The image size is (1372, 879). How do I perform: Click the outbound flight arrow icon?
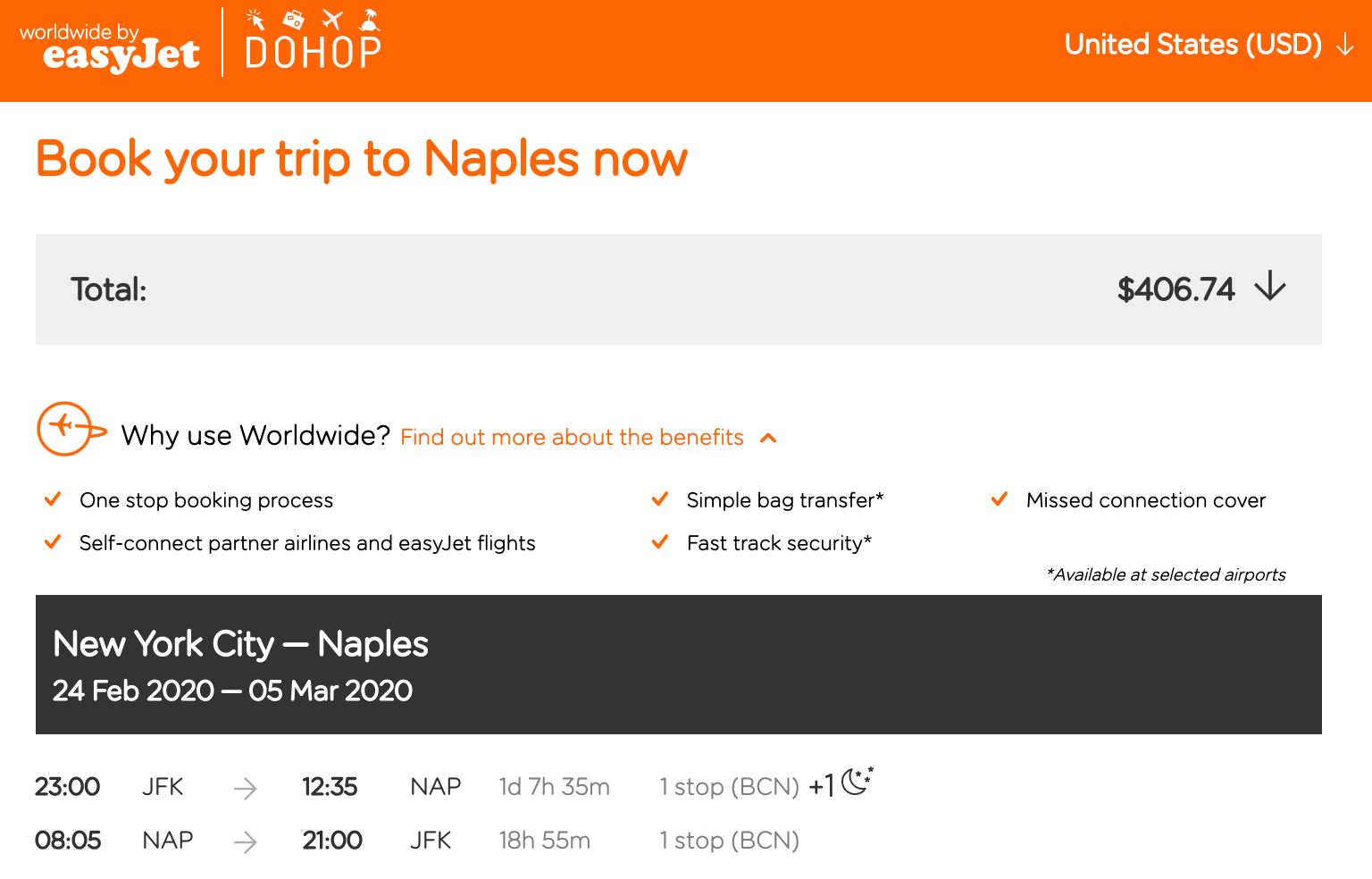click(245, 788)
